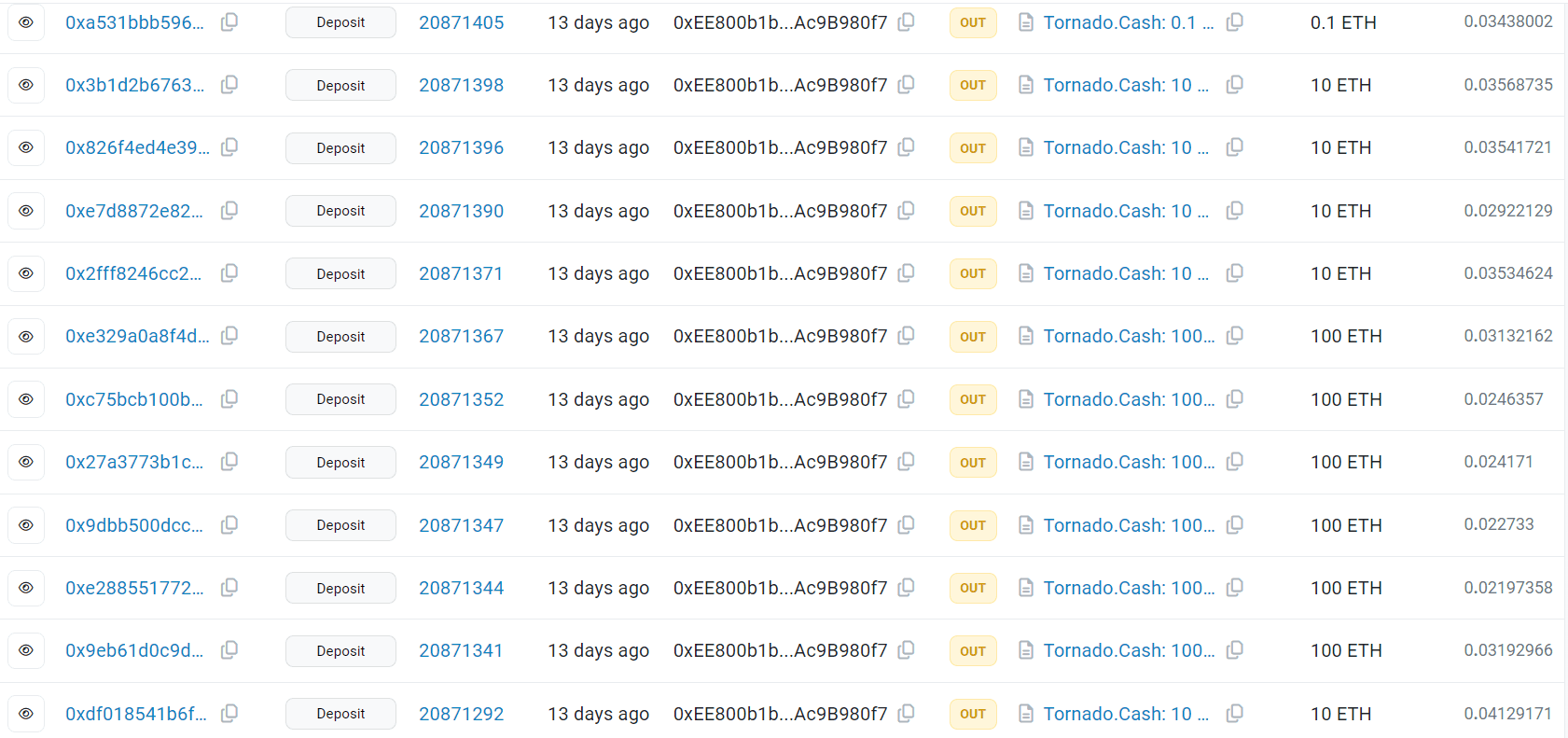Screen dimensions: 1568x738
Task: Click OUT badge in block 20871349 row
Action: (x=973, y=462)
